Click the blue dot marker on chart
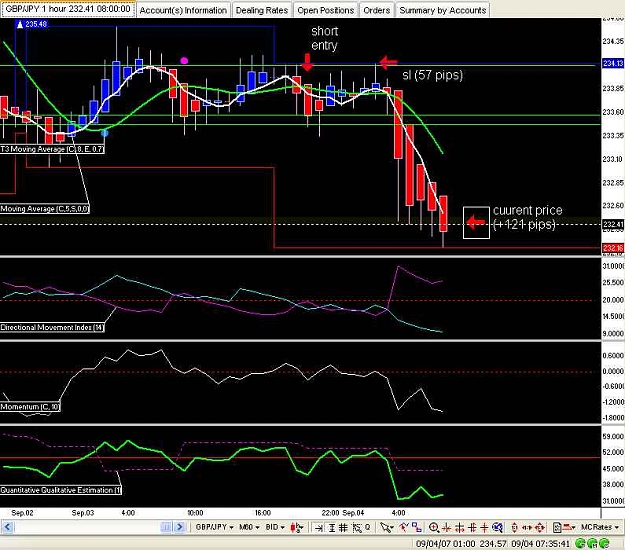The height and width of the screenshot is (550, 625). [x=104, y=133]
